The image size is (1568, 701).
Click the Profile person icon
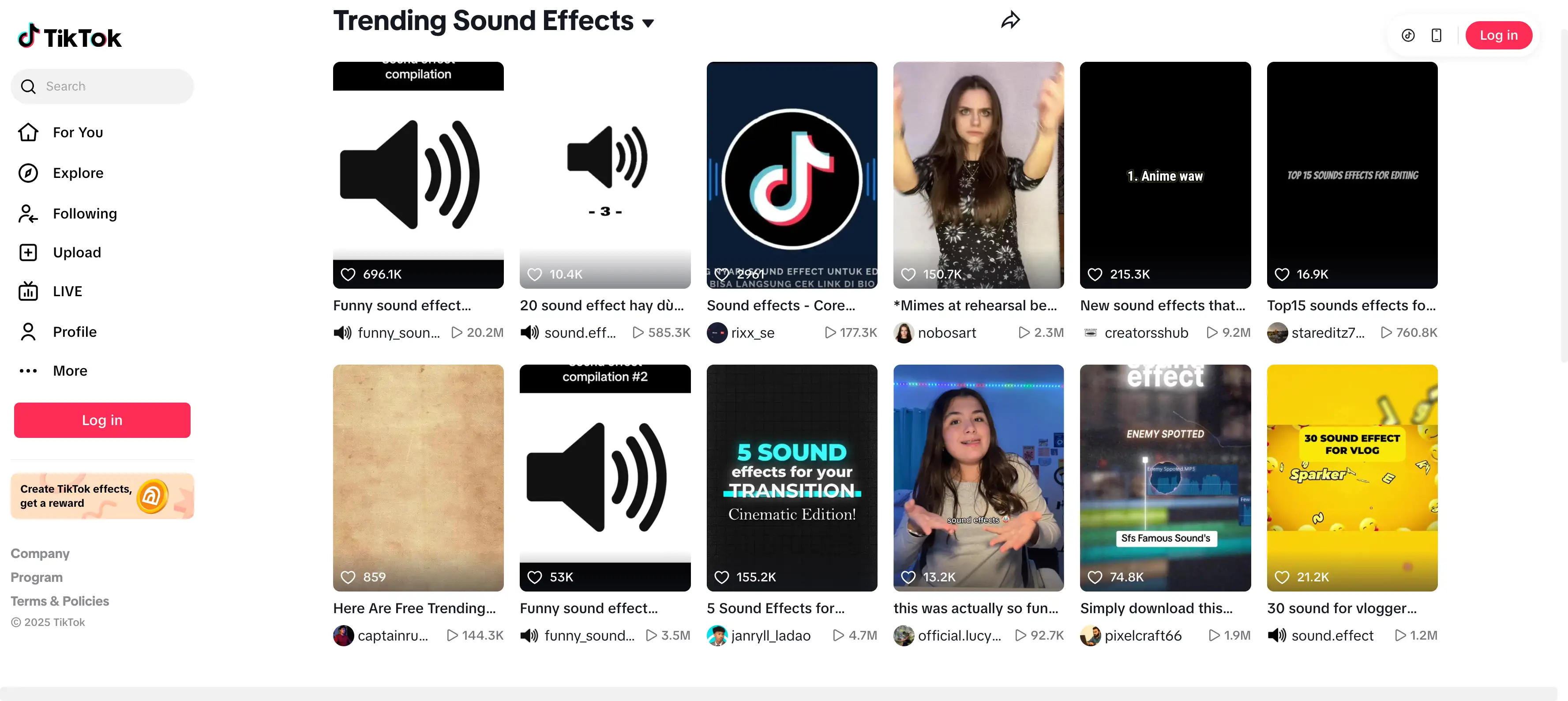(28, 332)
